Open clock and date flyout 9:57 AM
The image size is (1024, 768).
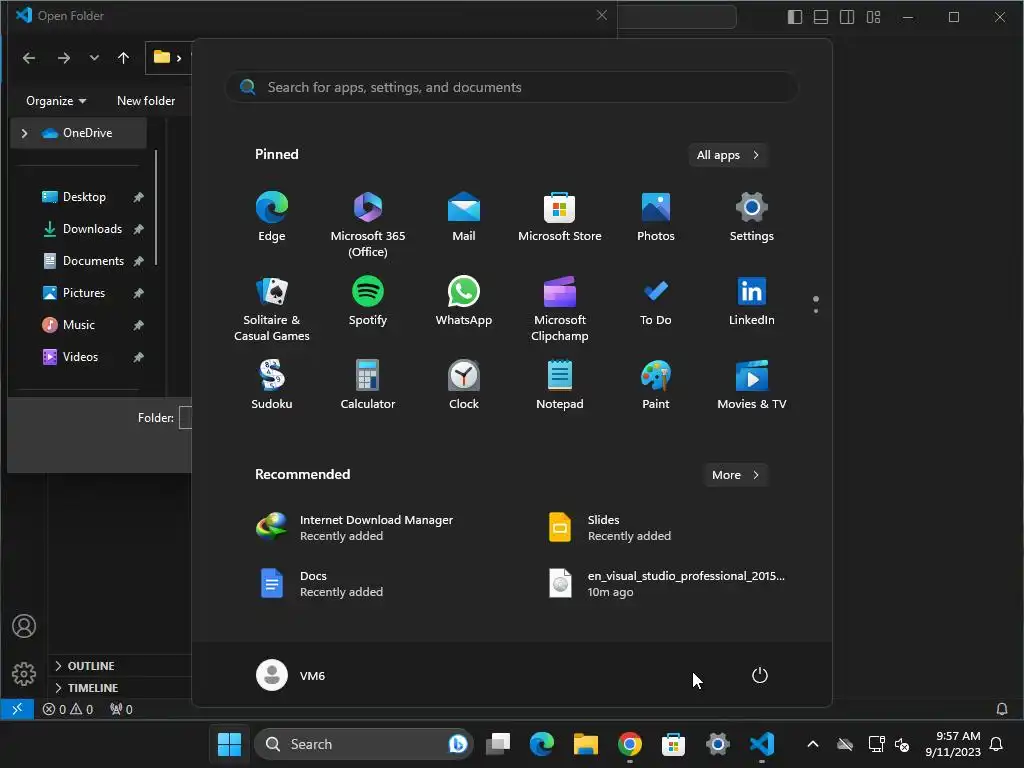(x=953, y=744)
